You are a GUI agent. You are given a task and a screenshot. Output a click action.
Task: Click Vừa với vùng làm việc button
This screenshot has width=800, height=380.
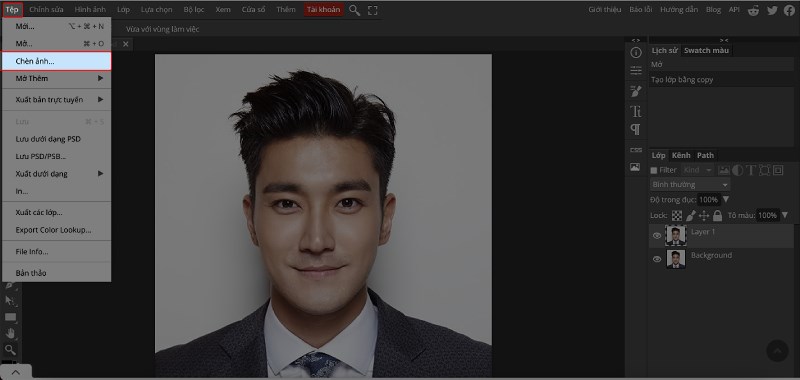pos(163,29)
